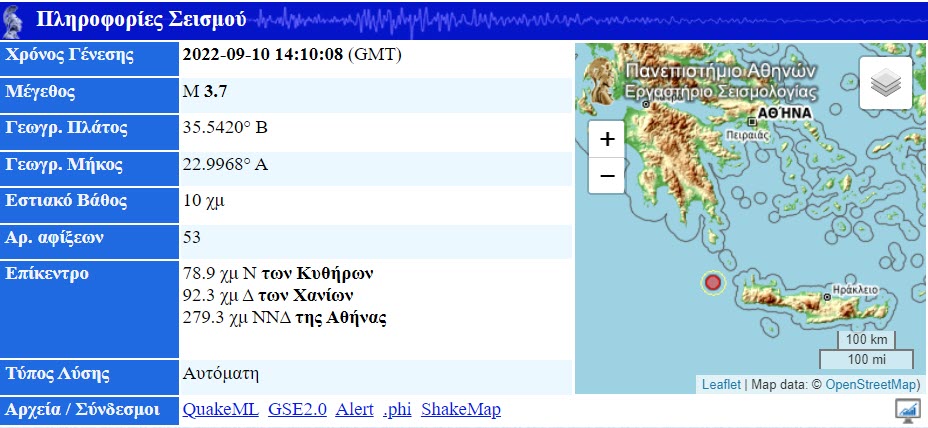Select the origin time 2022-09-10 14:10:08
This screenshot has height=428, width=928.
[x=263, y=55]
